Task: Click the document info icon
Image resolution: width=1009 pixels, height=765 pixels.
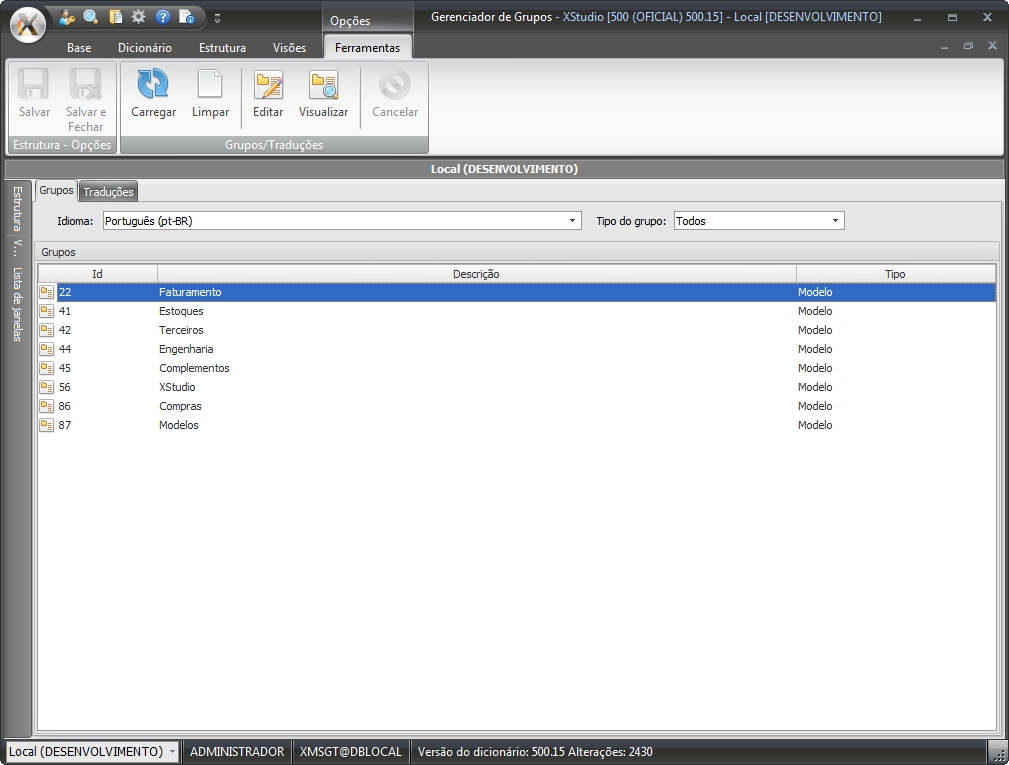Action: (x=187, y=16)
